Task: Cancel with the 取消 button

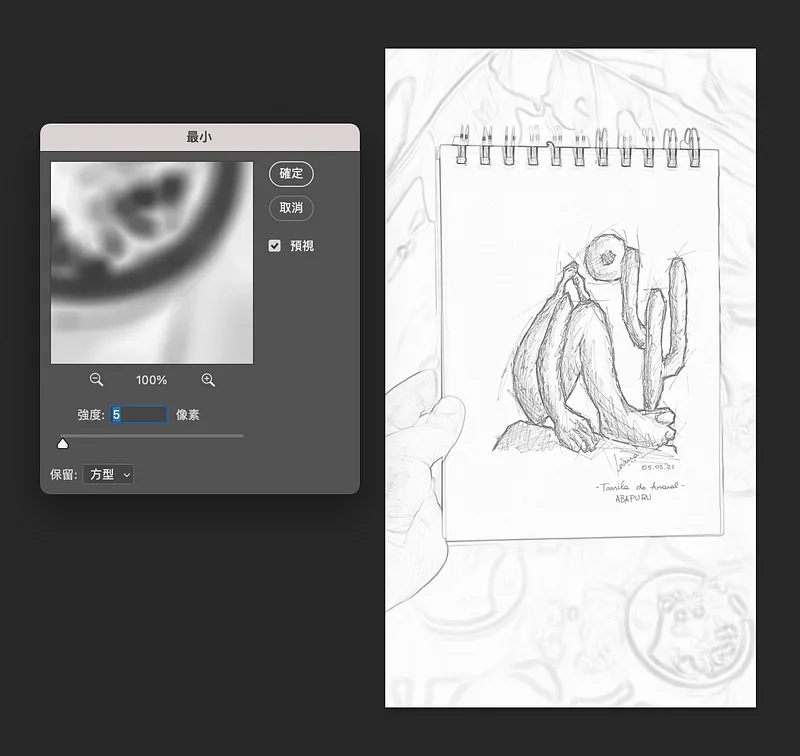Action: [x=291, y=208]
